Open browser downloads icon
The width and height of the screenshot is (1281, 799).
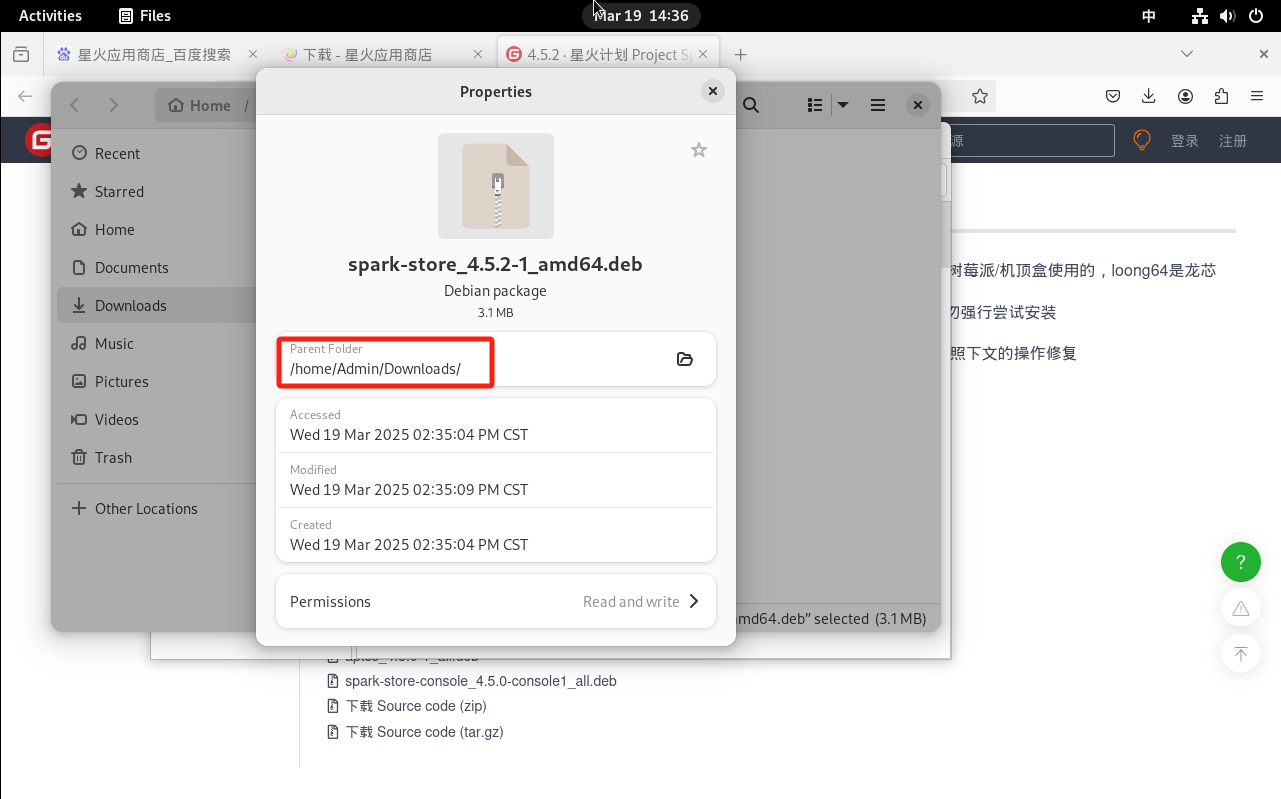(1149, 96)
